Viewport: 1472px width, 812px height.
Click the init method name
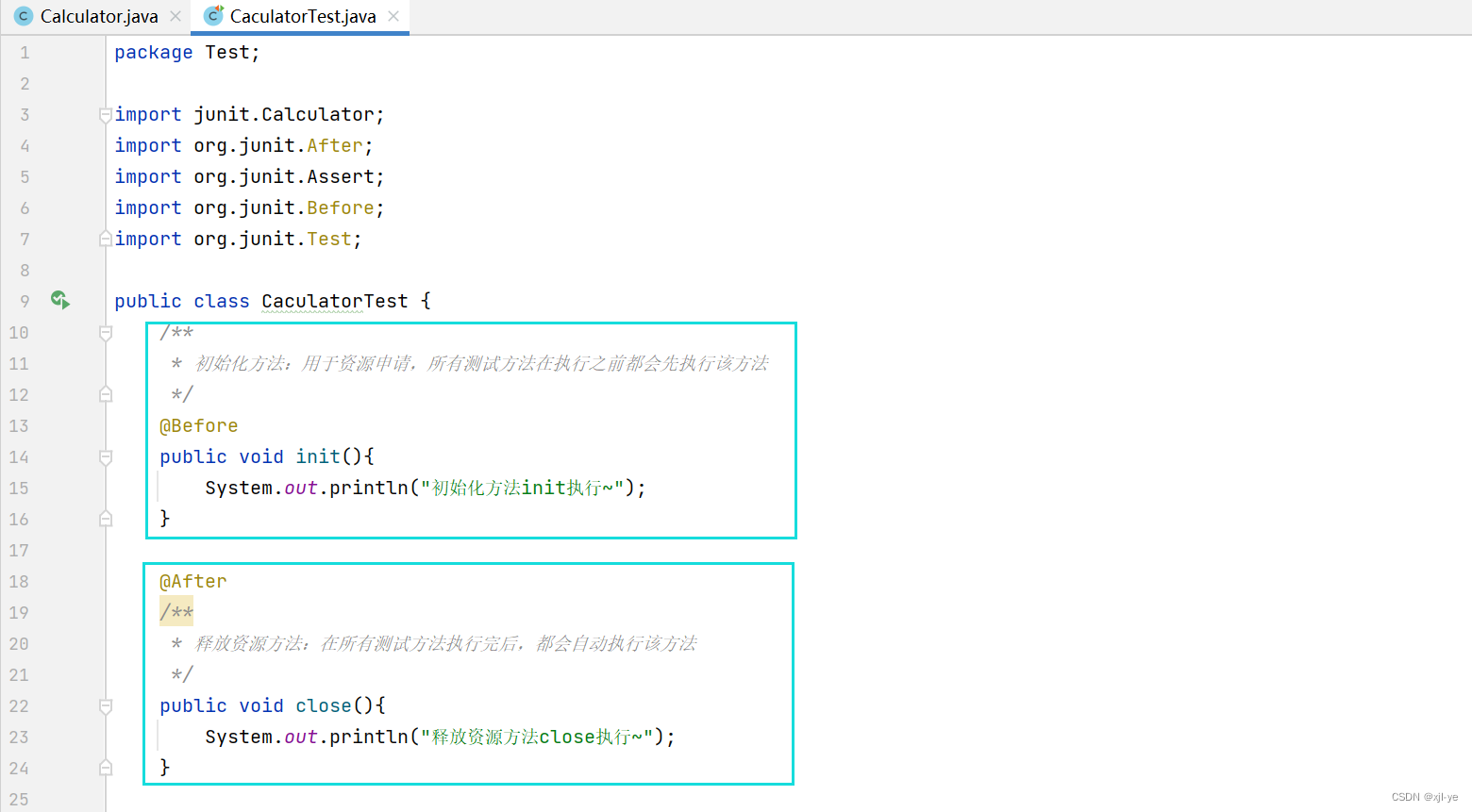point(318,456)
